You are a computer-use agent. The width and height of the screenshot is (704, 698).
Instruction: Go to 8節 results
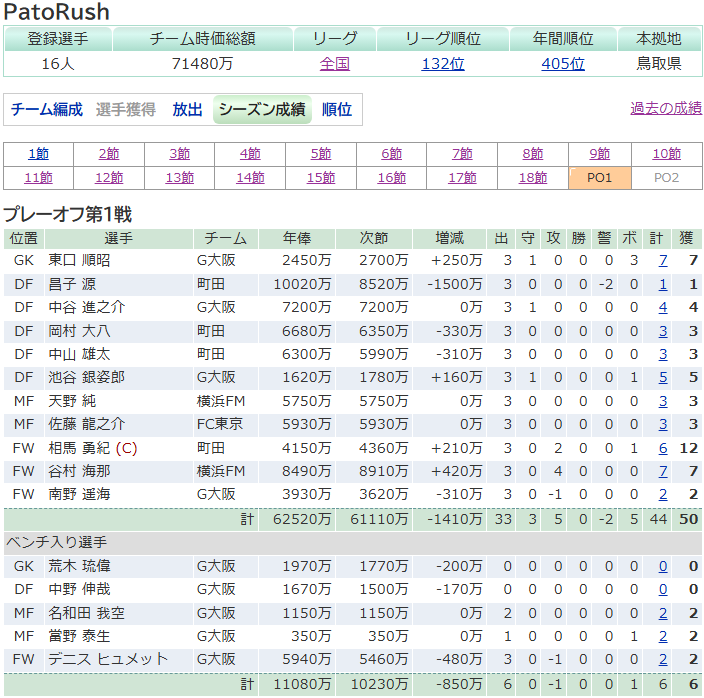[533, 154]
